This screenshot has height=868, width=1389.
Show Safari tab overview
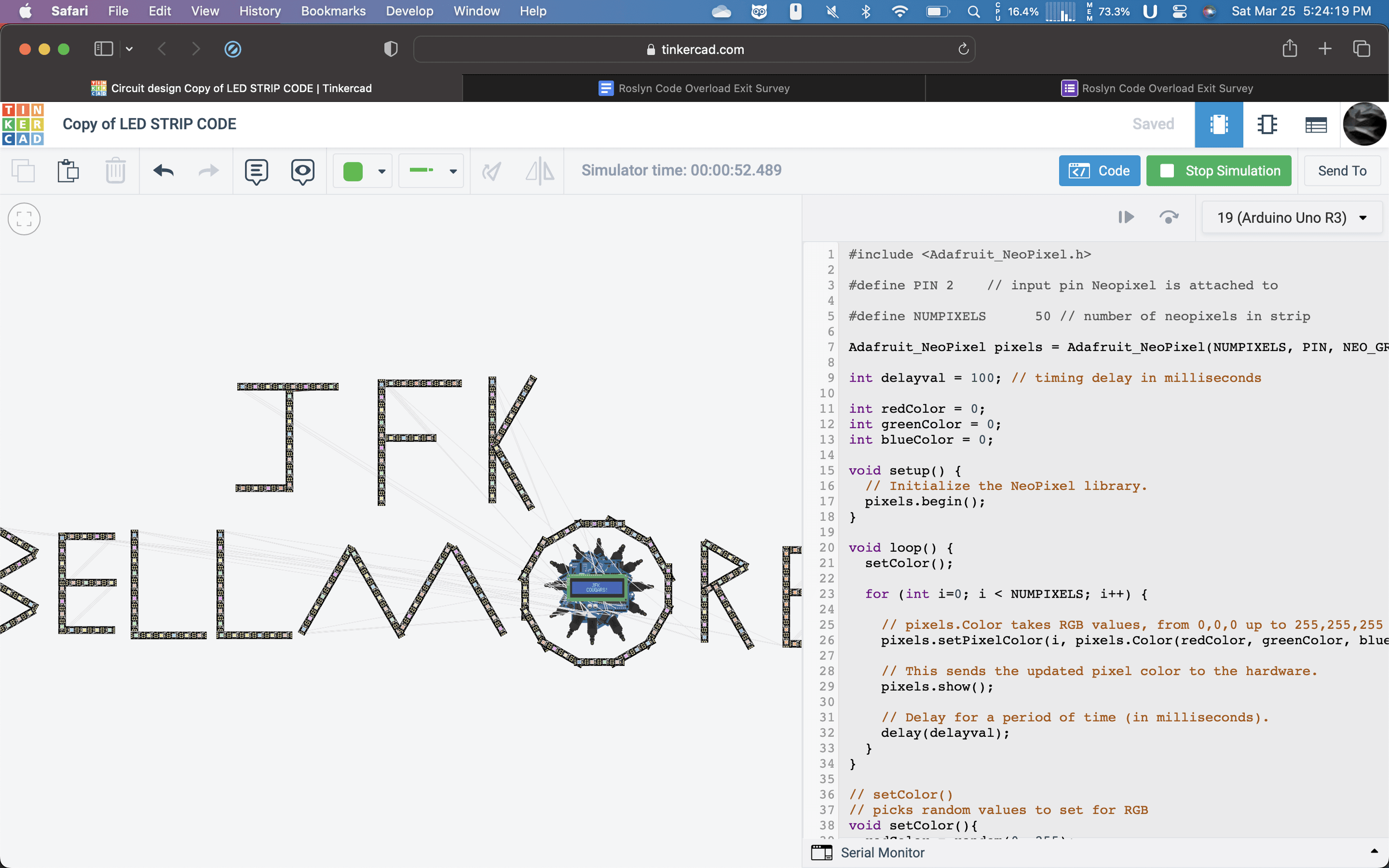1361,49
